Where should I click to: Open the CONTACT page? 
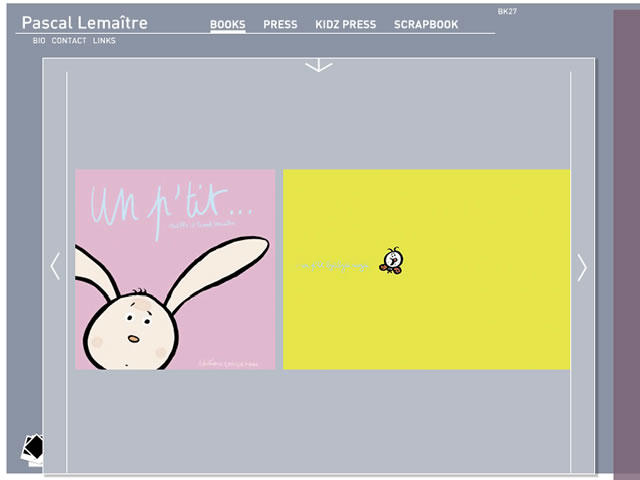tap(69, 40)
